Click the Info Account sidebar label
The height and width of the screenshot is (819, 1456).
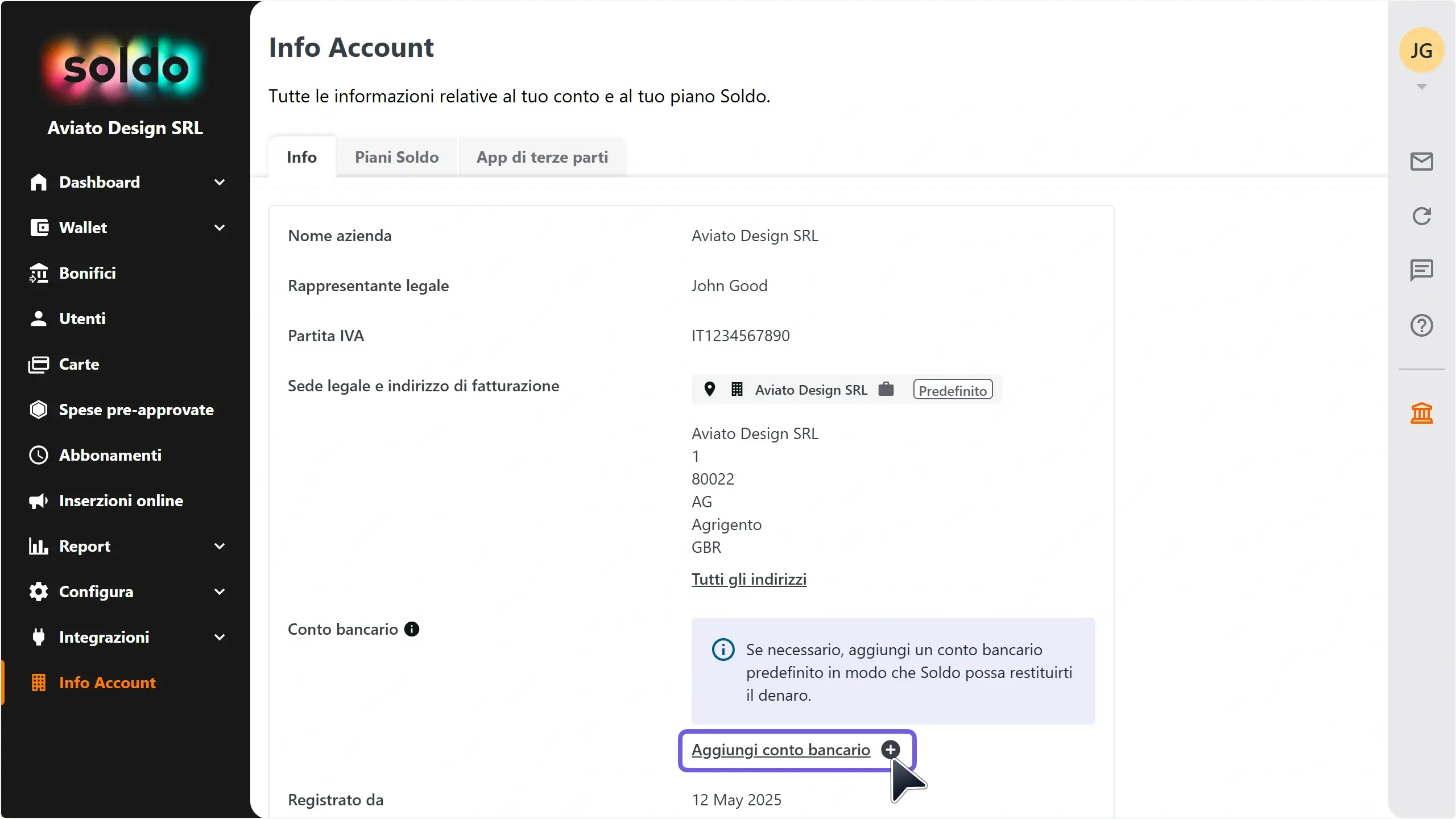point(107,682)
